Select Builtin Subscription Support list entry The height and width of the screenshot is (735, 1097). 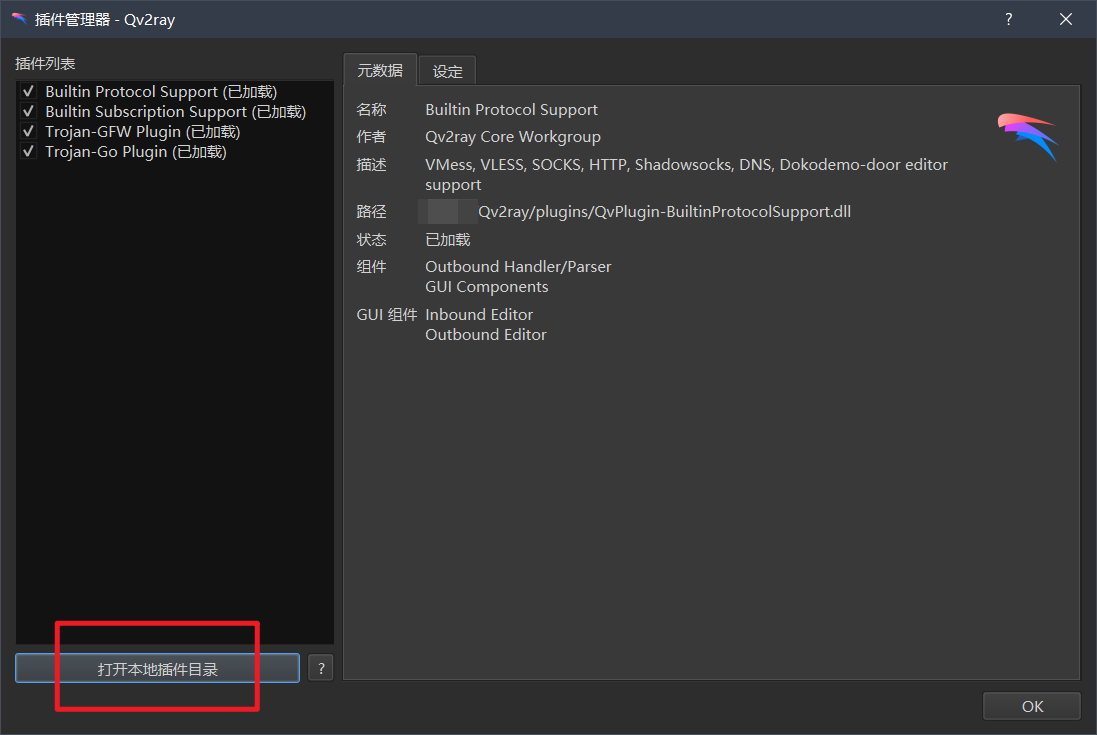(x=176, y=112)
